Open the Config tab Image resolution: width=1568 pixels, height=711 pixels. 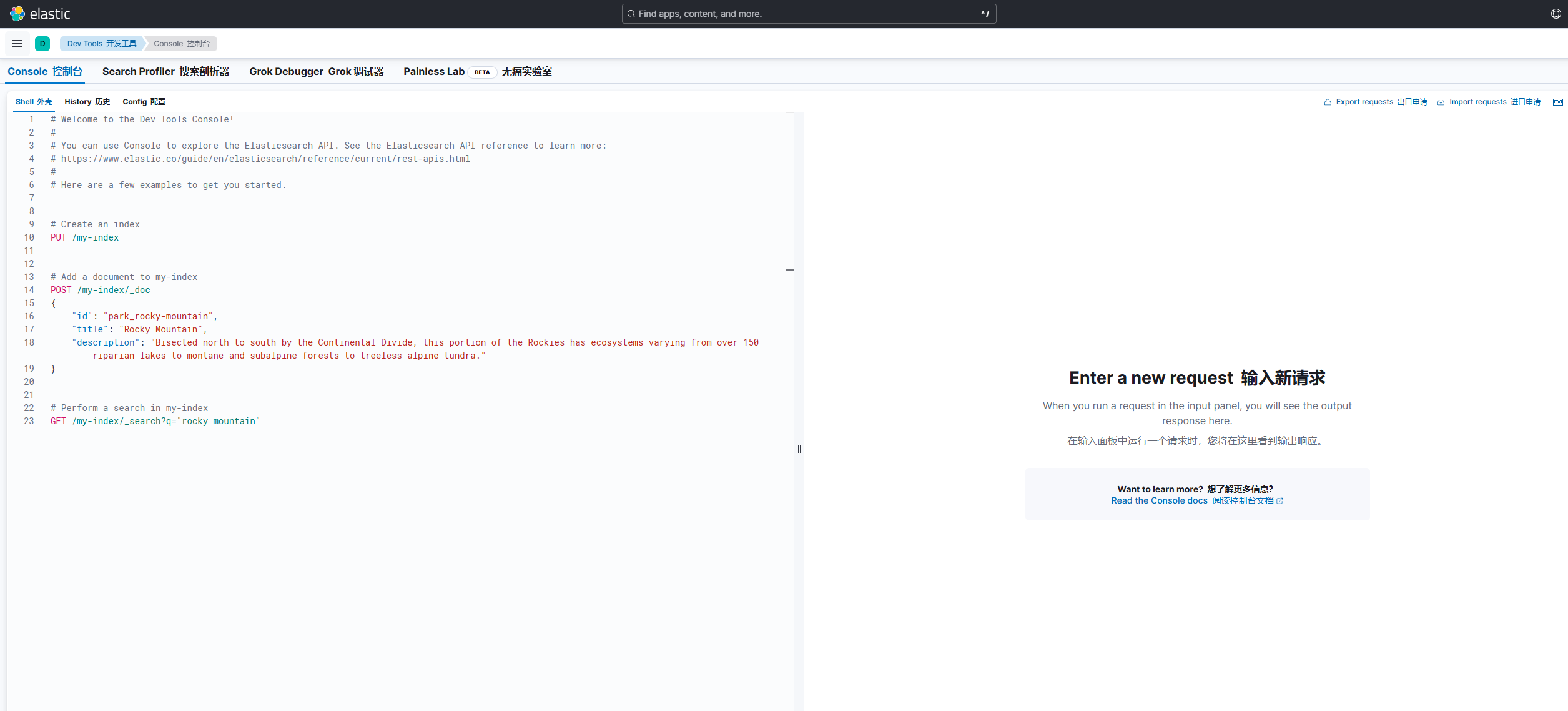(x=144, y=102)
